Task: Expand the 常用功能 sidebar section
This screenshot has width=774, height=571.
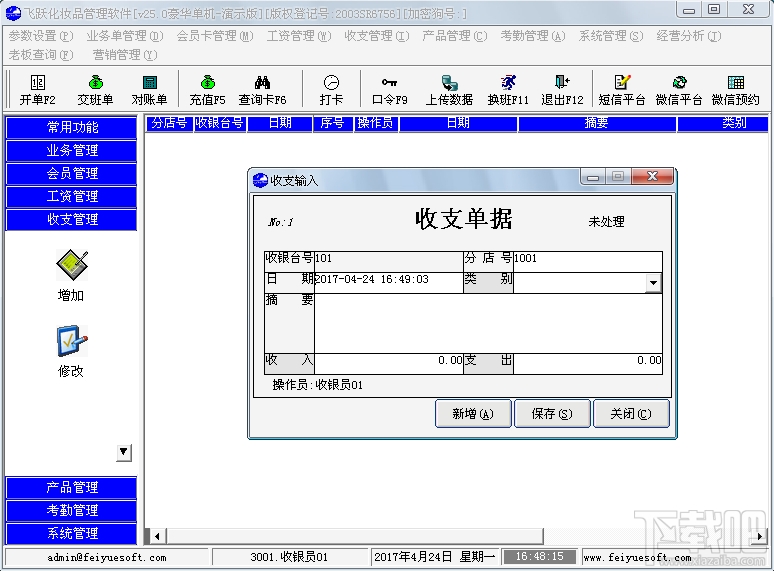Action: 72,127
